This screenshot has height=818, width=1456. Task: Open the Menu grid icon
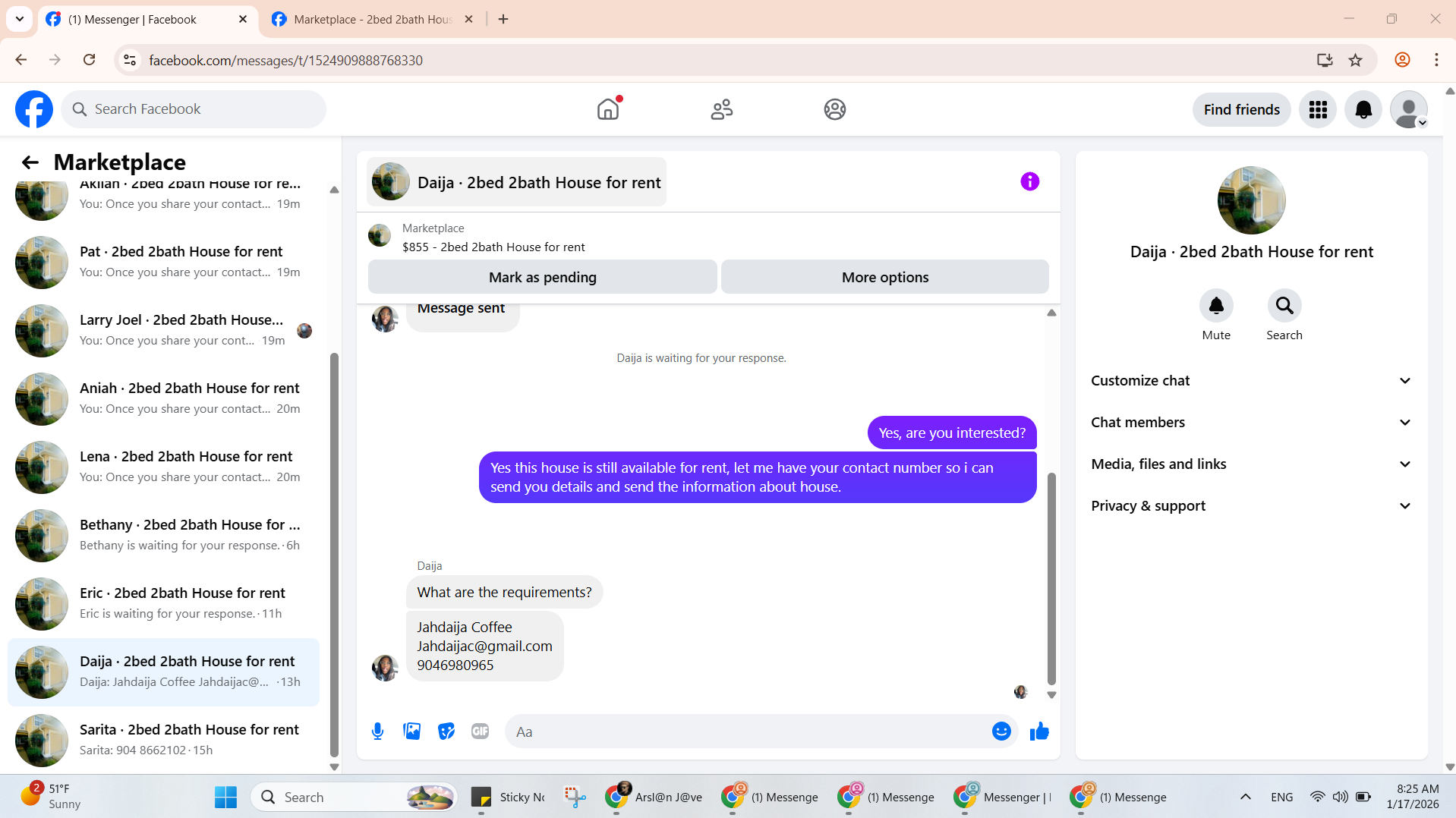click(1318, 109)
